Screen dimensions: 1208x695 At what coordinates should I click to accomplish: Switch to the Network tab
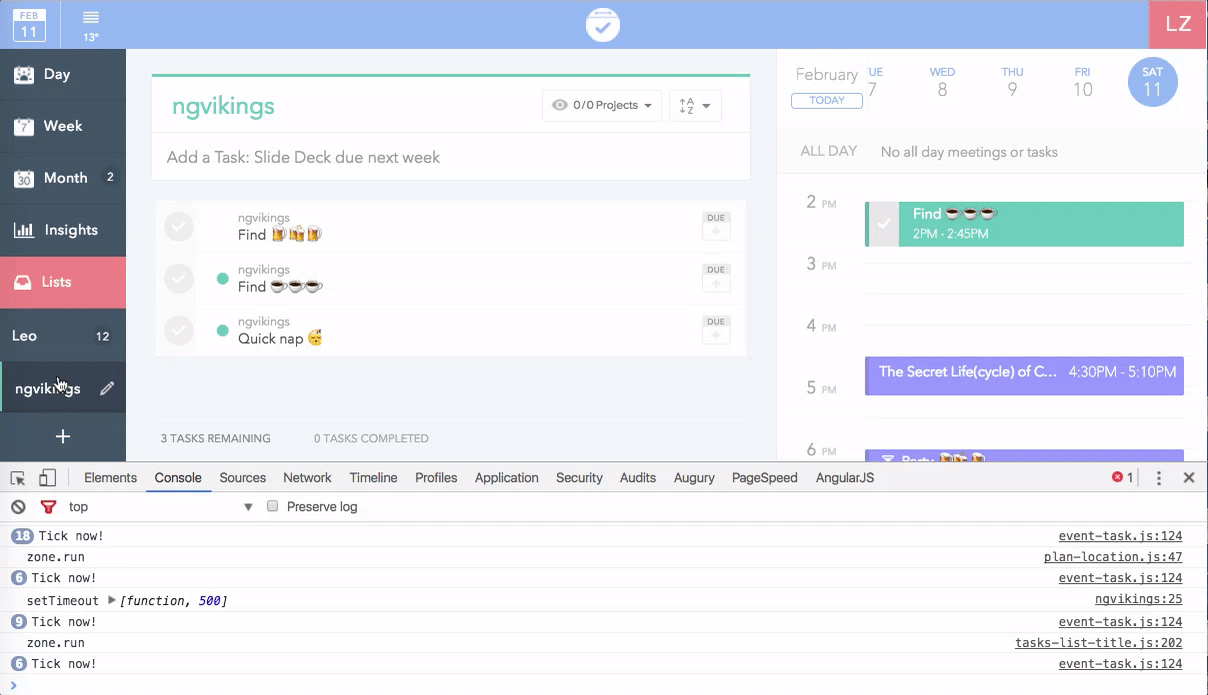(x=307, y=478)
